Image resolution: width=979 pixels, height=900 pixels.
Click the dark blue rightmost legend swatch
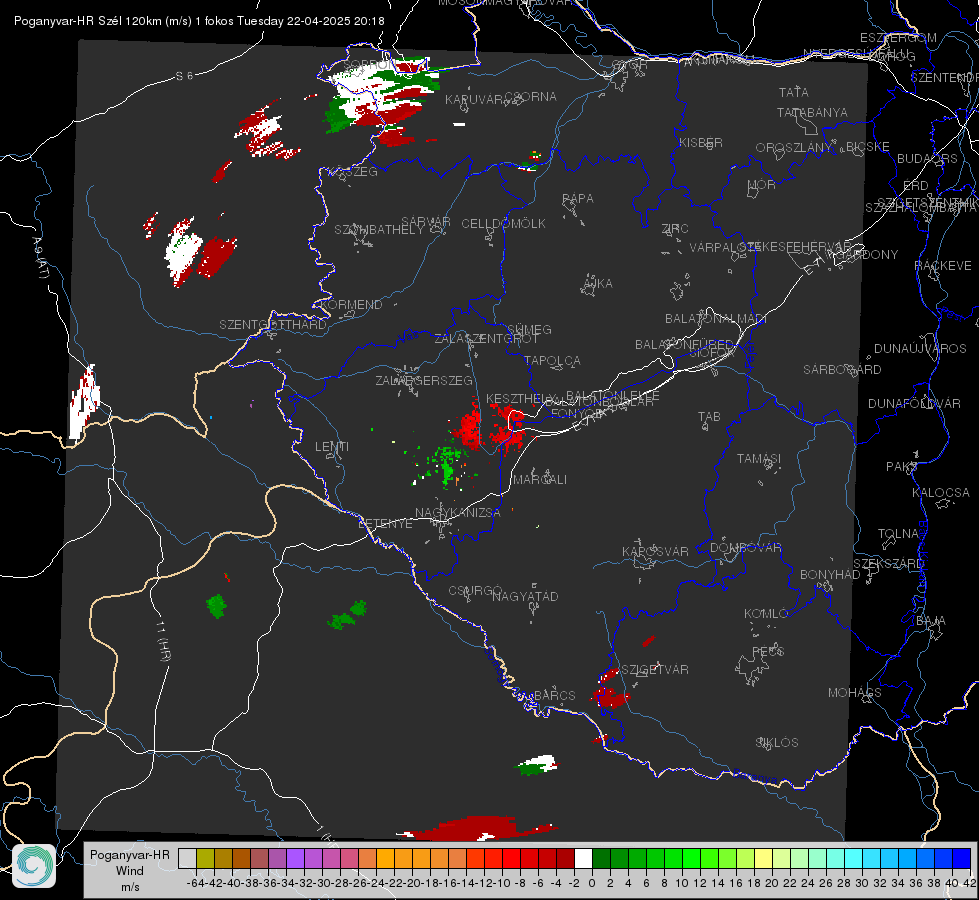[x=962, y=858]
